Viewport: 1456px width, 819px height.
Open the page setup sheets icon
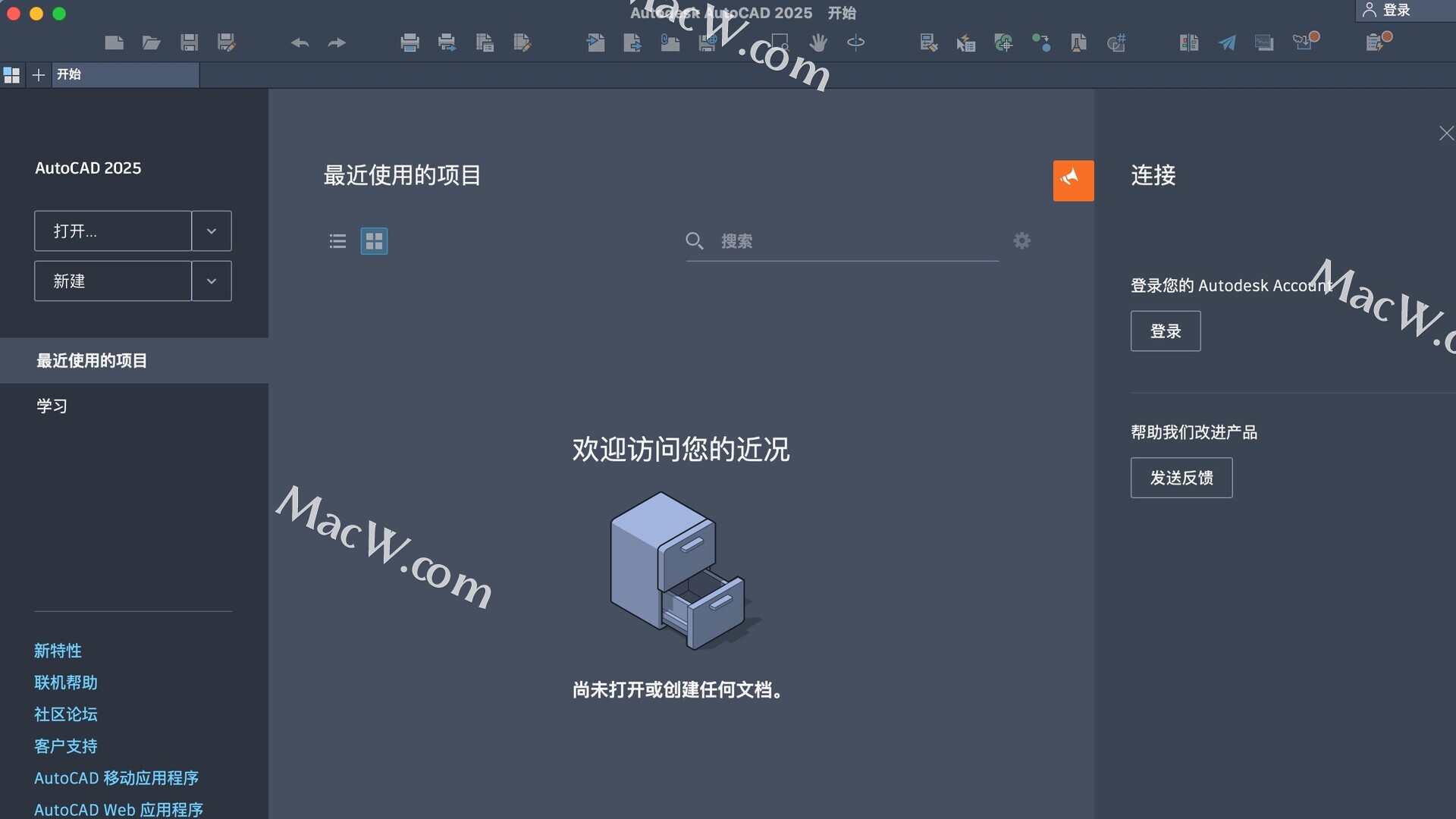pyautogui.click(x=485, y=42)
